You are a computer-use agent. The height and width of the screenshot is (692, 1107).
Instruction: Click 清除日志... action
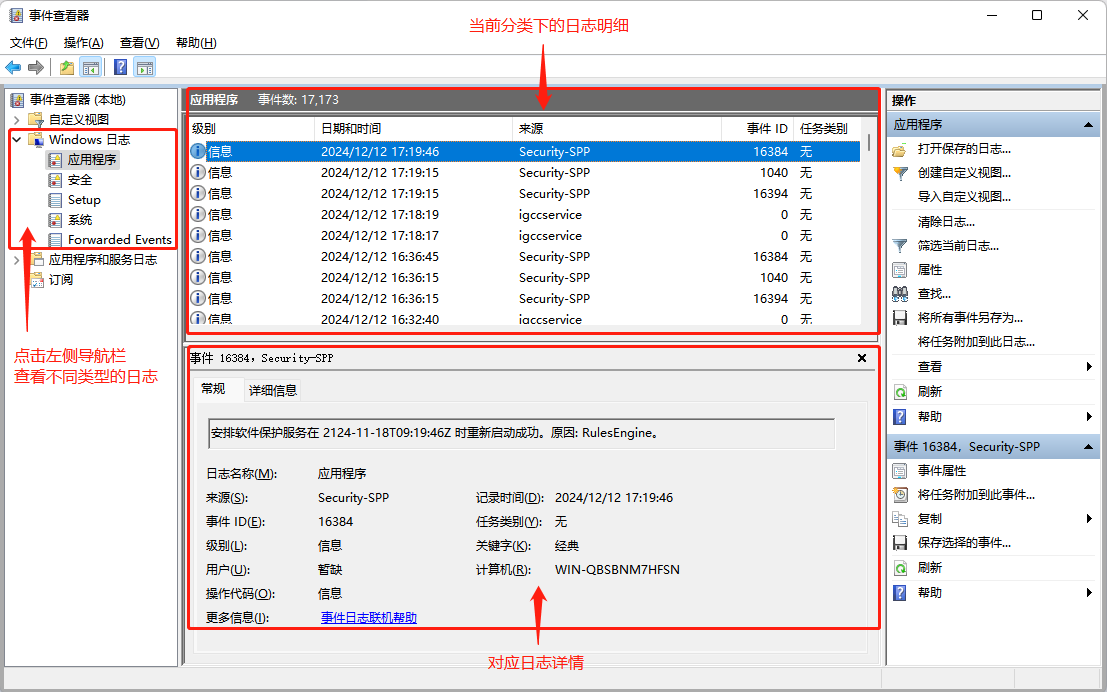pos(946,222)
